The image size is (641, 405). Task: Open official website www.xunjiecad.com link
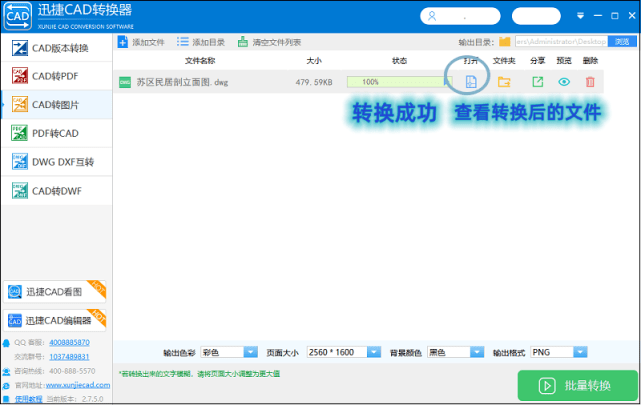pyautogui.click(x=78, y=385)
